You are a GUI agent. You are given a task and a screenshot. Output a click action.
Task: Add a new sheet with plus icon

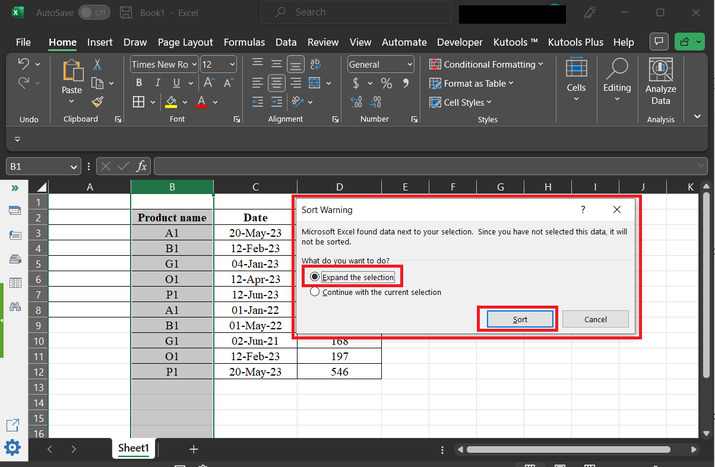point(194,449)
